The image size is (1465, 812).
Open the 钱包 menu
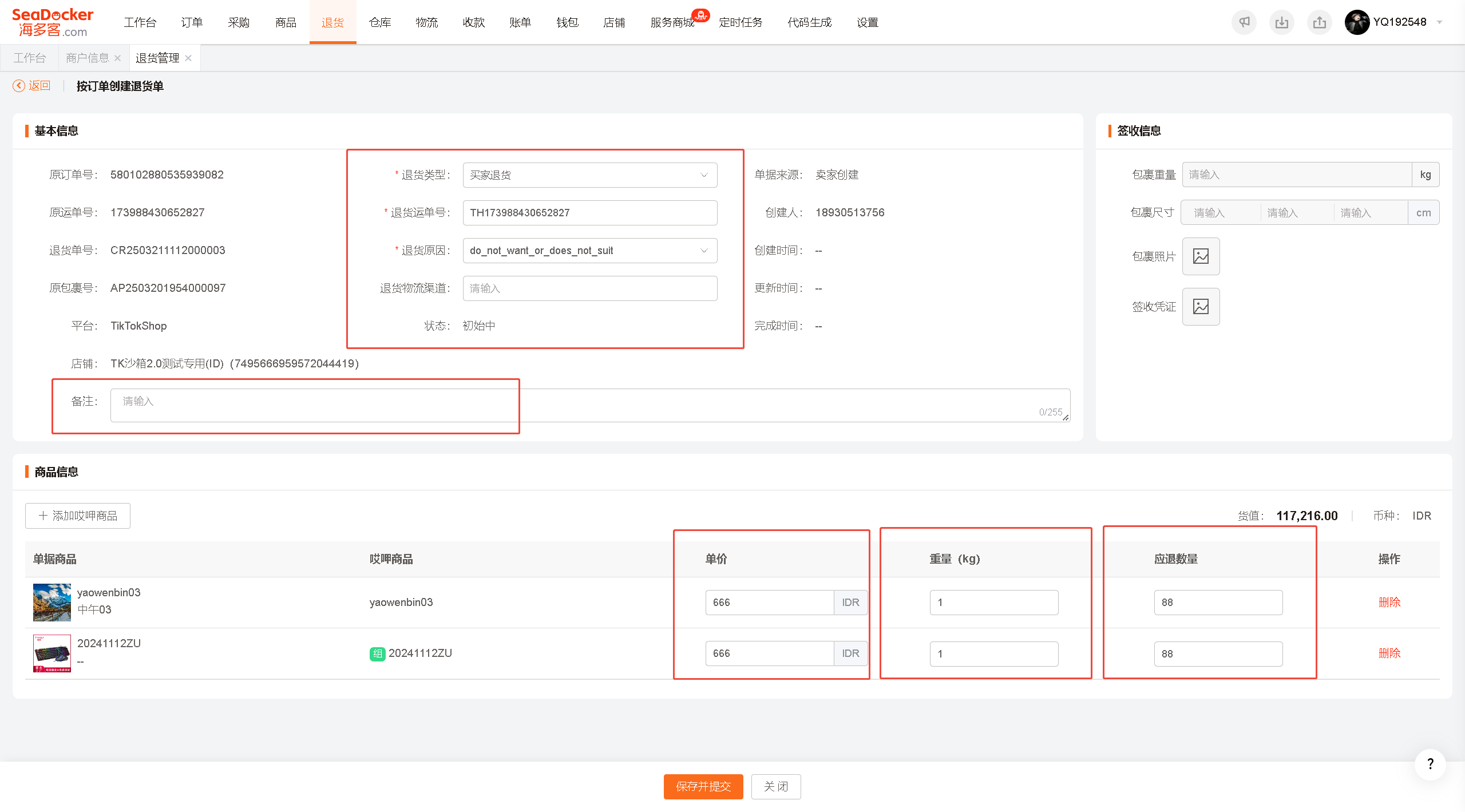(x=567, y=22)
